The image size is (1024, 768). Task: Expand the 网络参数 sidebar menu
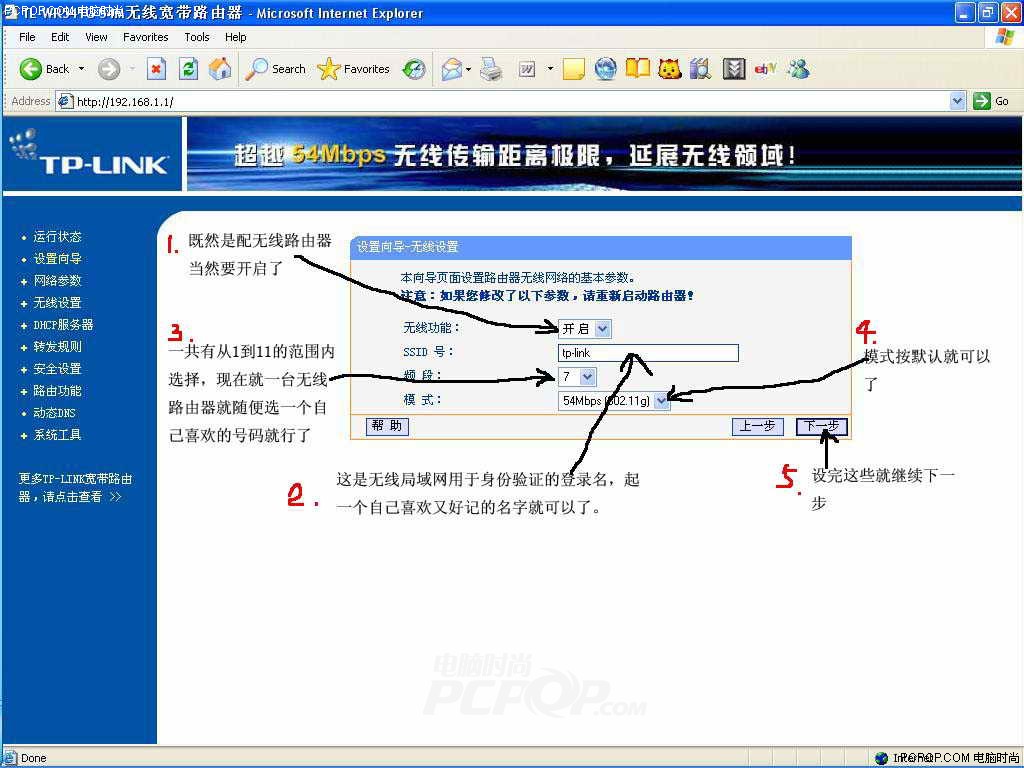click(x=57, y=281)
